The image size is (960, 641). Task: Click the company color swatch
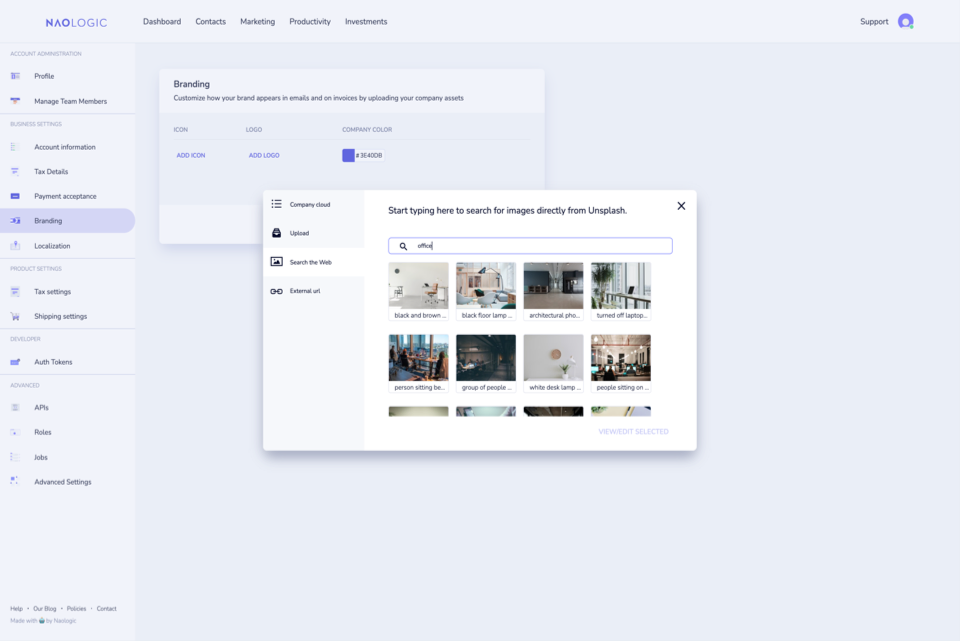(x=348, y=156)
